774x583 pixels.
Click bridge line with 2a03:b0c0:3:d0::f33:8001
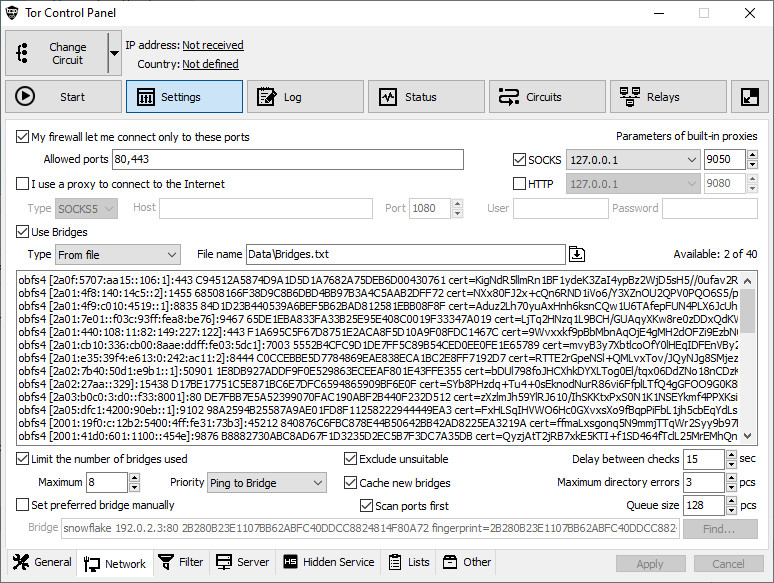378,397
